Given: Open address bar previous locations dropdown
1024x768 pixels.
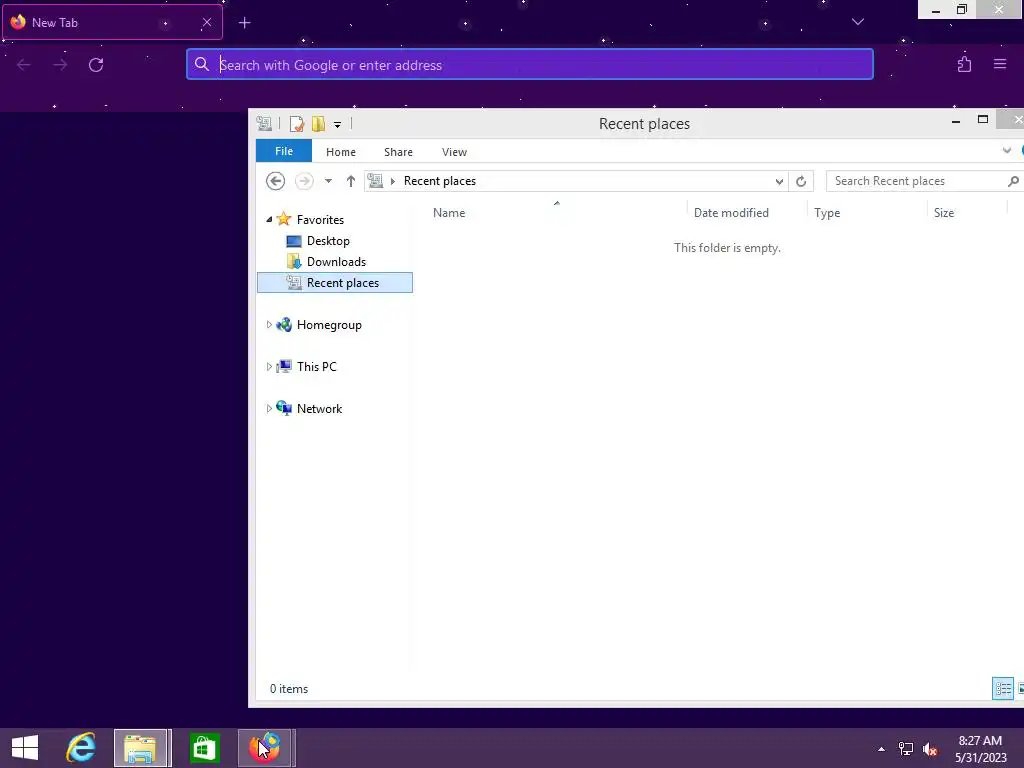Looking at the screenshot, I should 778,182.
